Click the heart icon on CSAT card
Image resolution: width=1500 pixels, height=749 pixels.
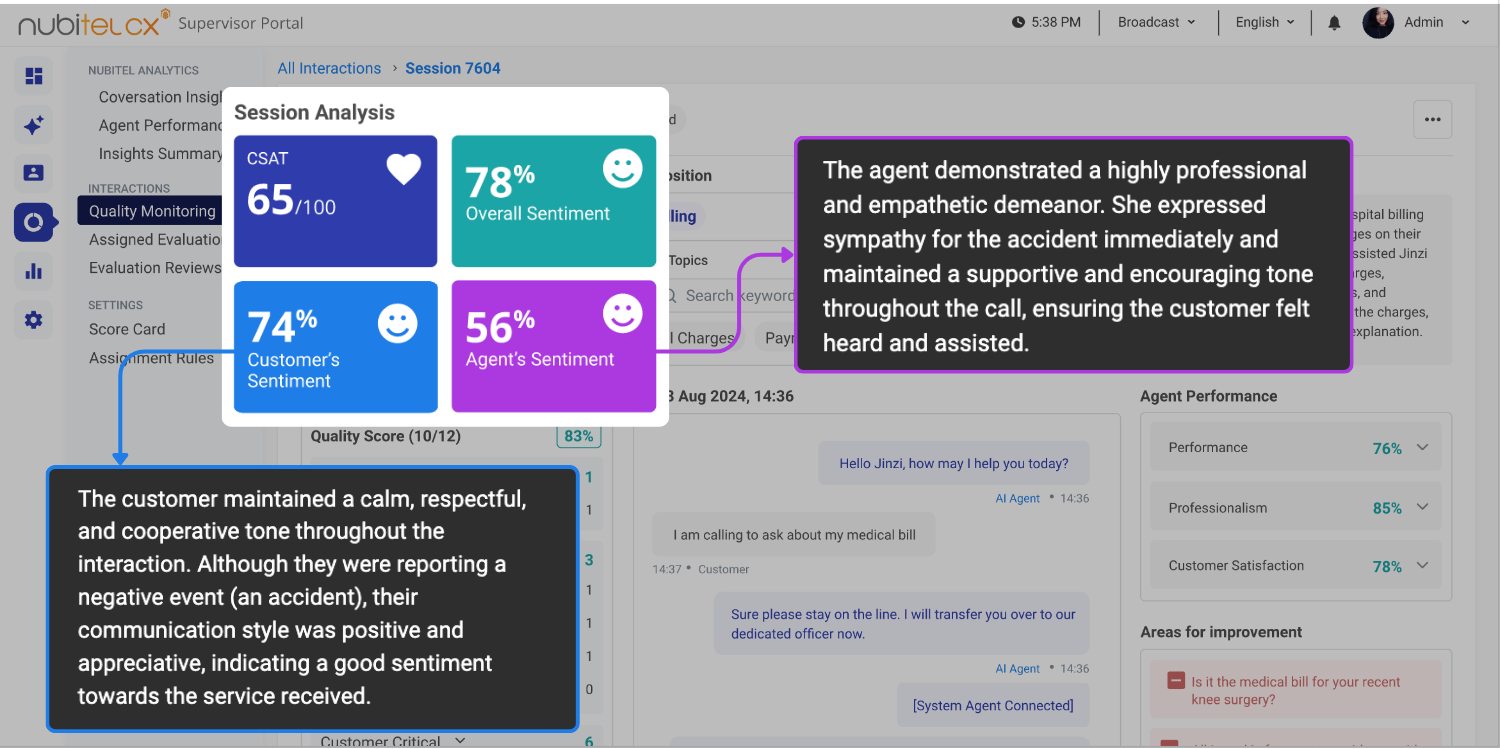404,170
